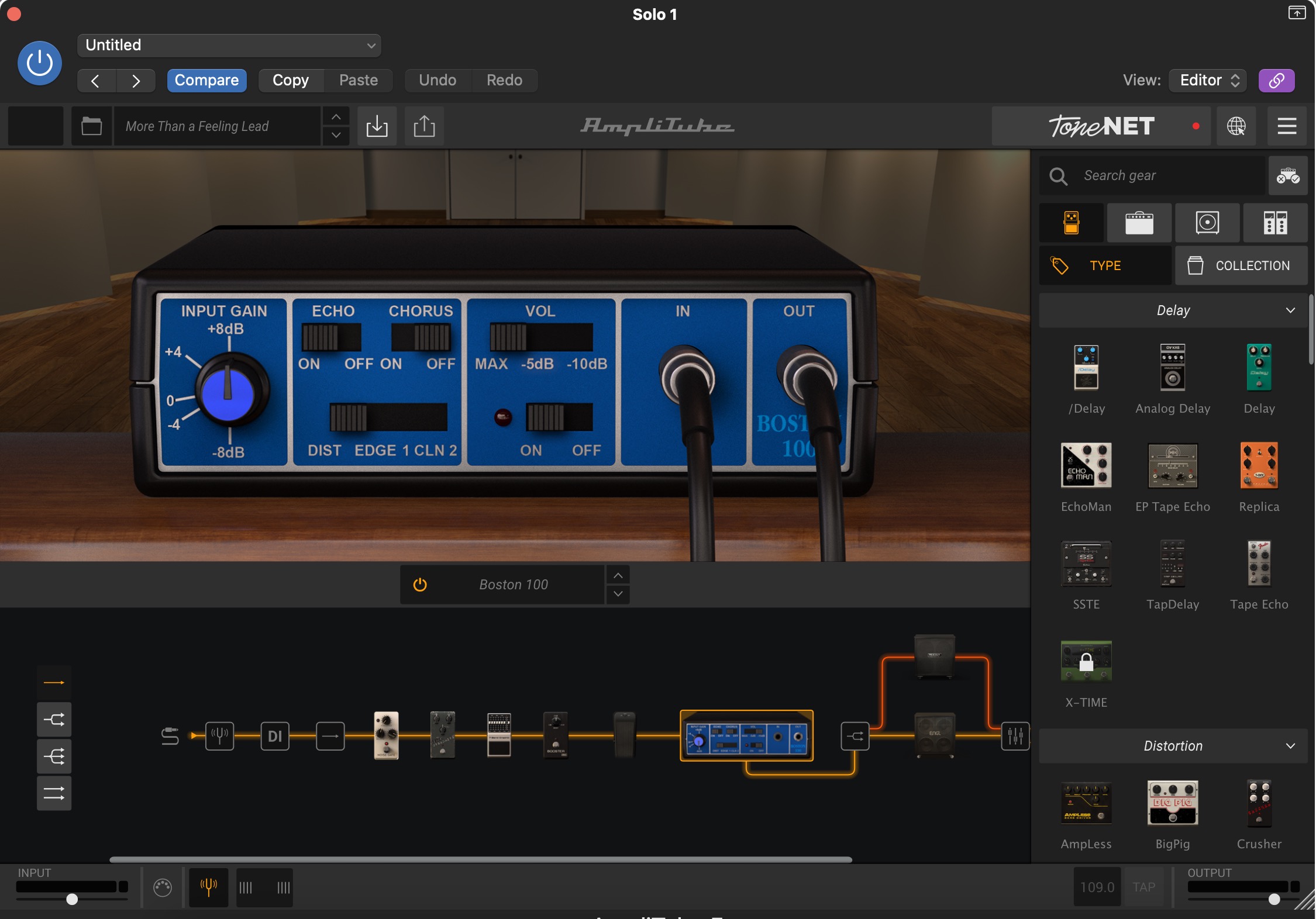The image size is (1316, 919).
Task: Select the two-way split routing icon
Action: (x=54, y=720)
